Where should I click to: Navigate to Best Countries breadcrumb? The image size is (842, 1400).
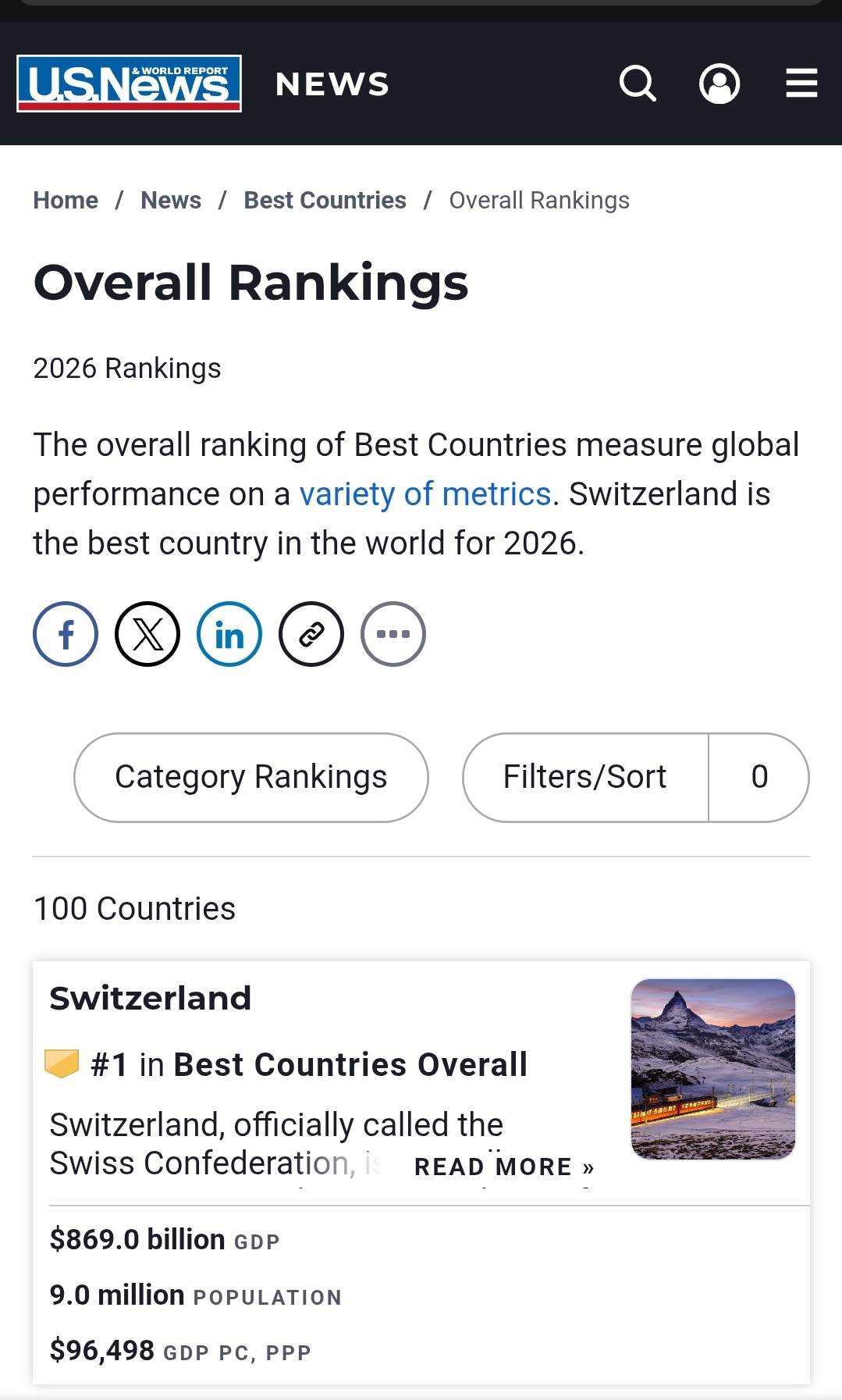click(325, 201)
